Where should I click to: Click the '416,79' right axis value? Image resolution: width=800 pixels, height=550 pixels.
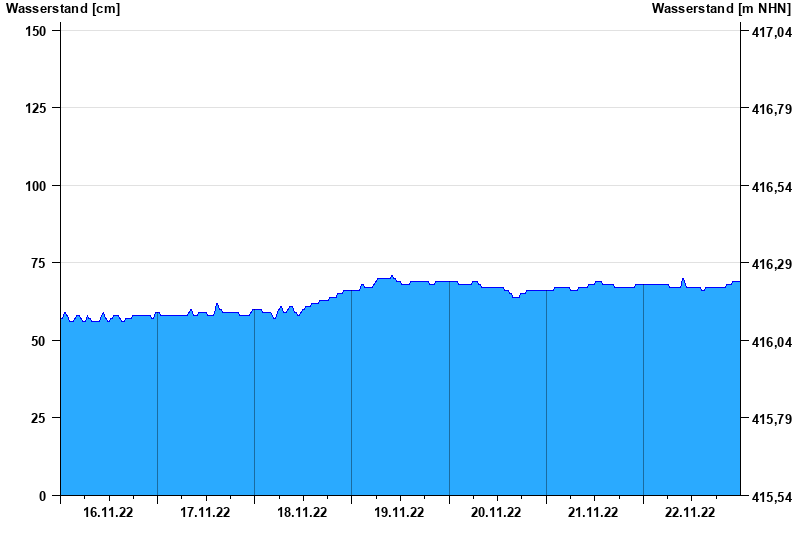(772, 109)
